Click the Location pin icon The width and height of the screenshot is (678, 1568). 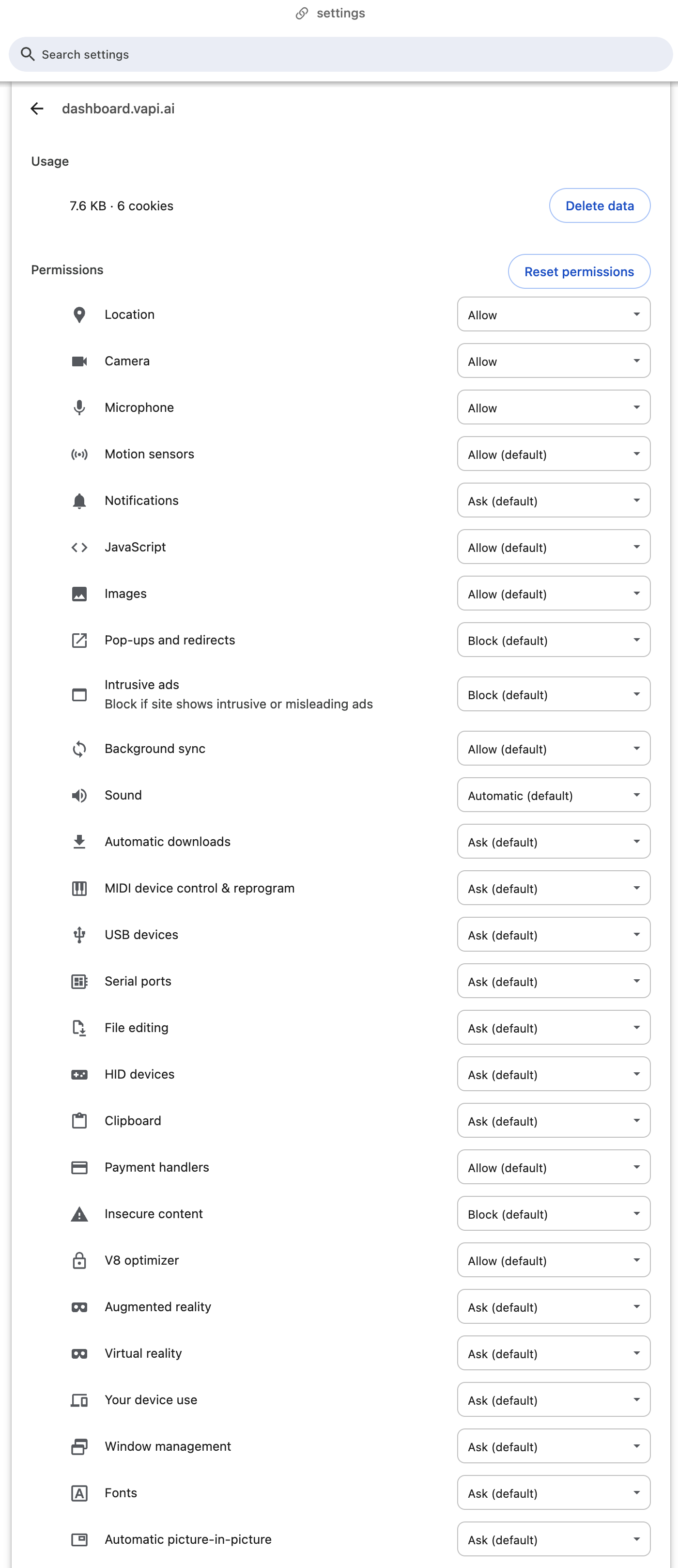[x=79, y=314]
